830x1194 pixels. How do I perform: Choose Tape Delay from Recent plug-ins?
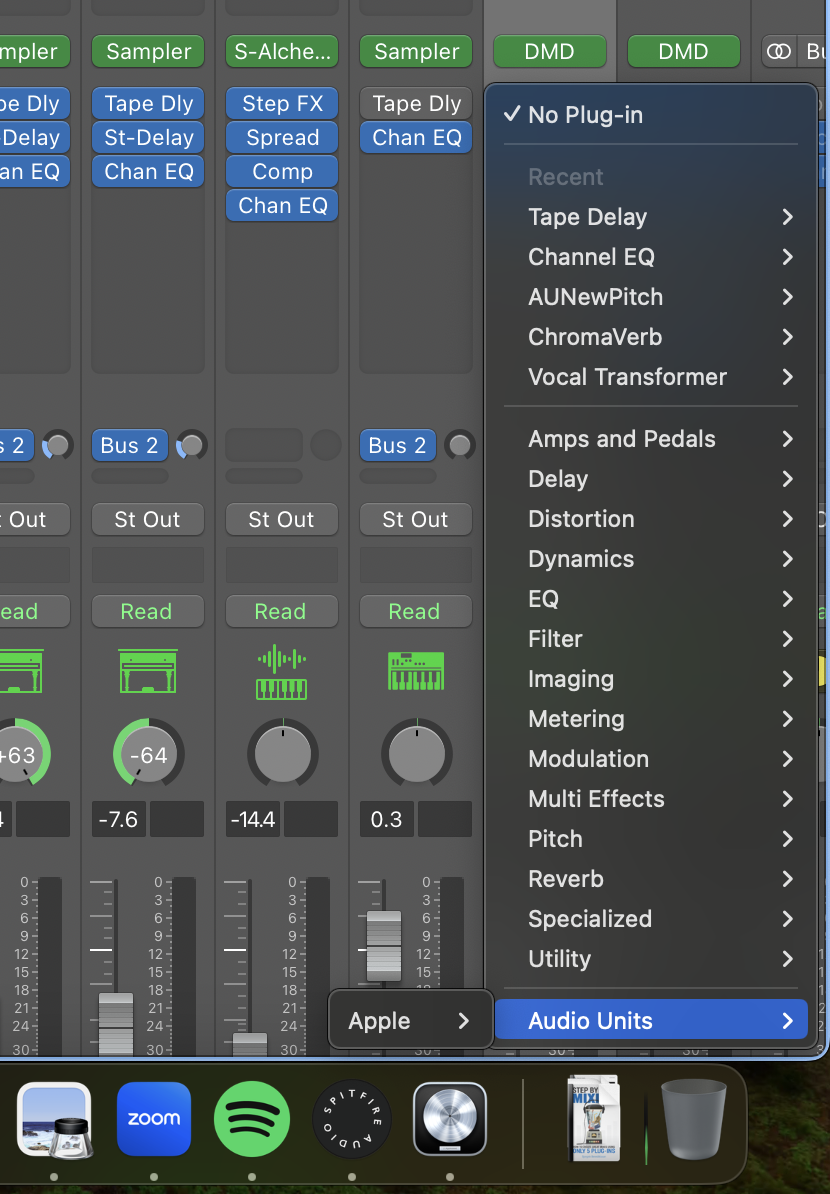click(650, 217)
